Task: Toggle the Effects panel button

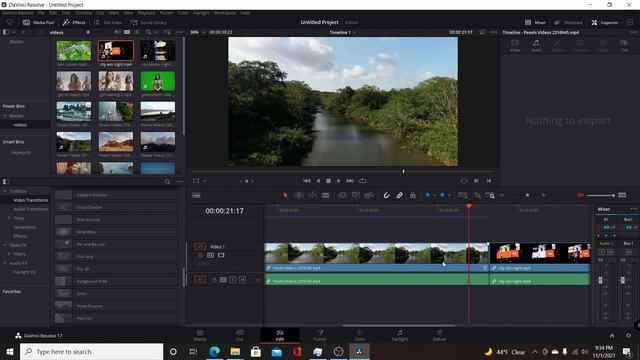Action: tap(74, 22)
